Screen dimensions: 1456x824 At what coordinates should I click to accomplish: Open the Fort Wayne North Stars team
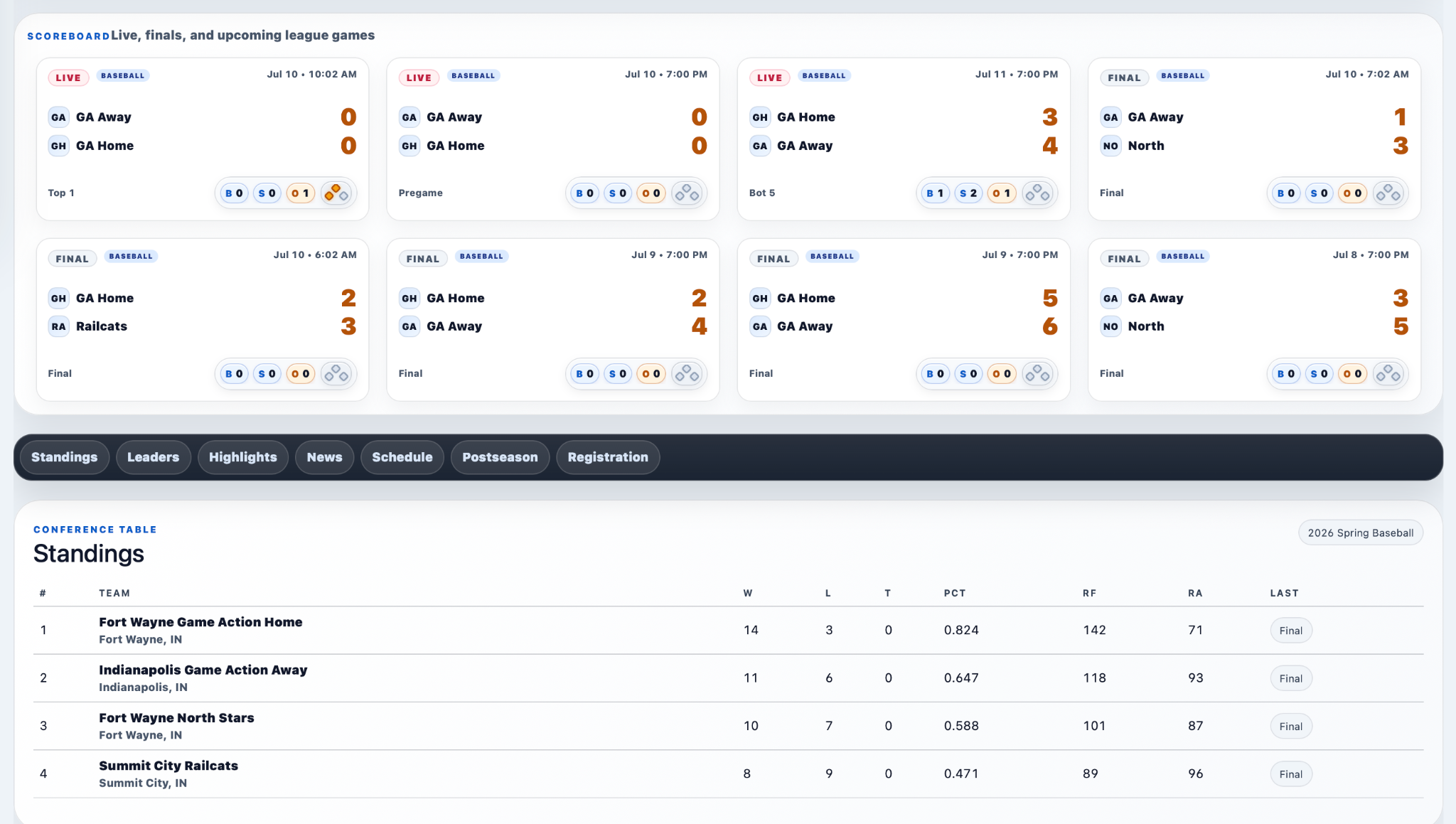(176, 718)
